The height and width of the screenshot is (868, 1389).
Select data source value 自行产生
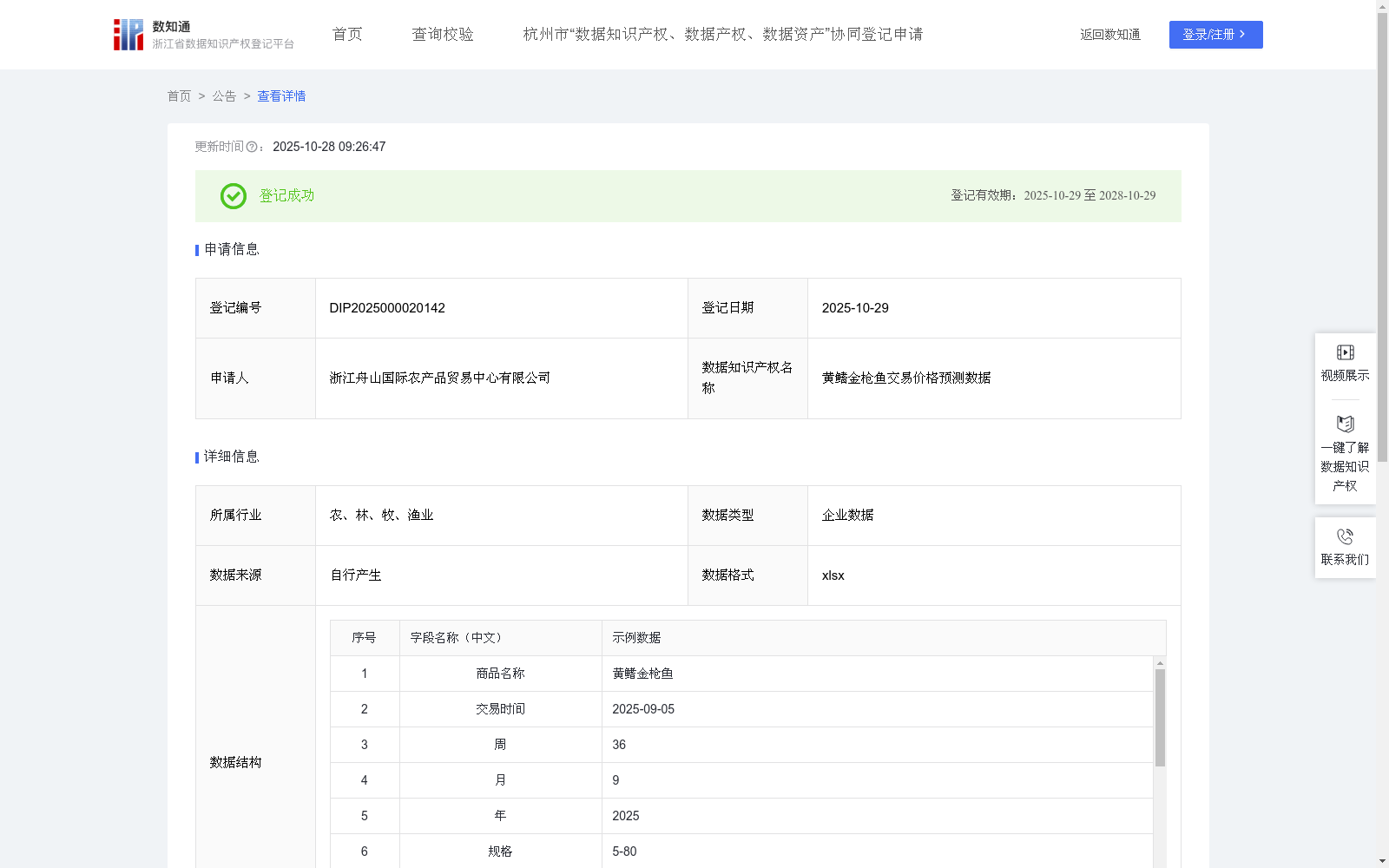(x=355, y=575)
